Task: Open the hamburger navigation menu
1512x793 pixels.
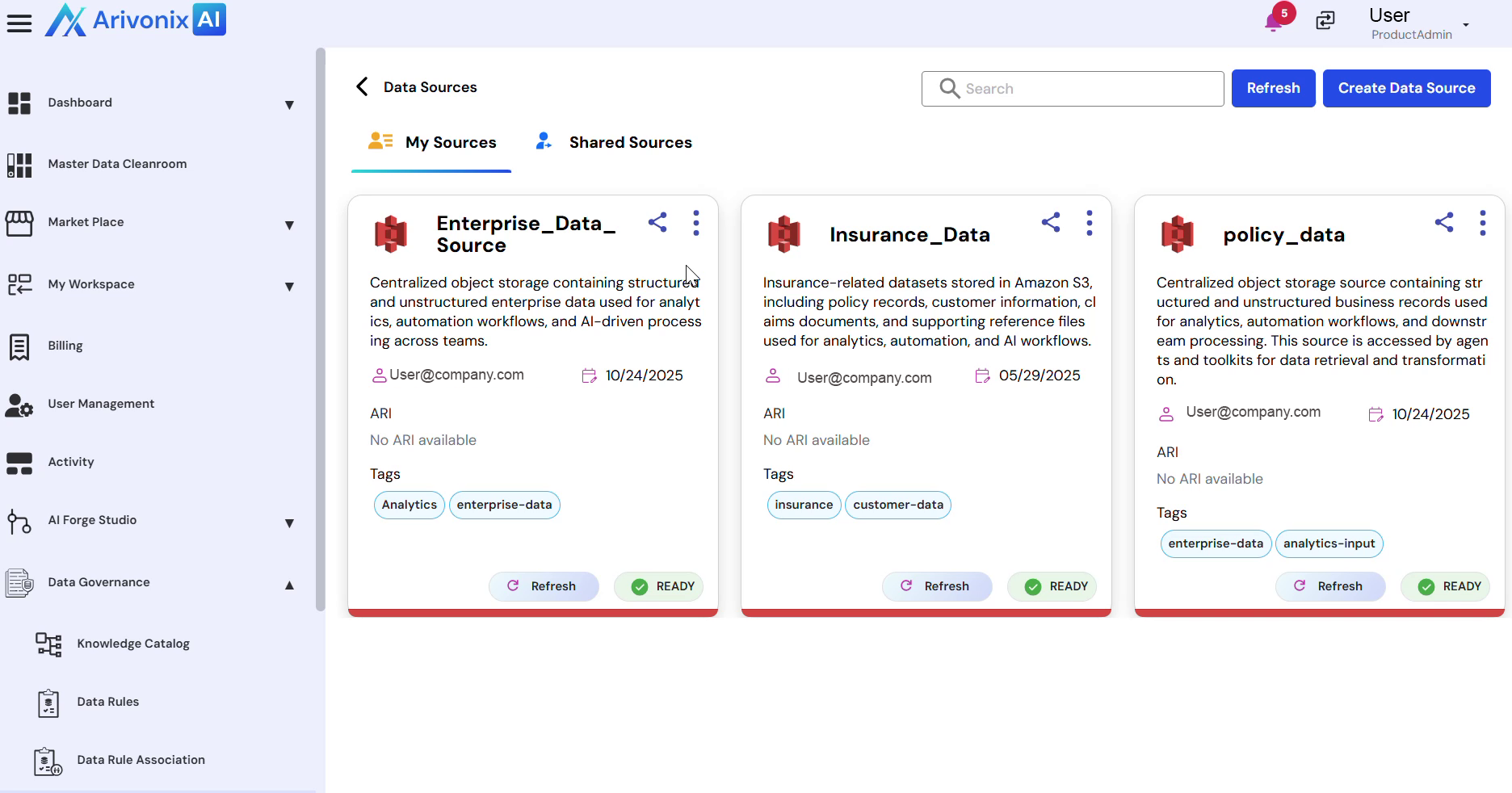Action: pos(19,23)
